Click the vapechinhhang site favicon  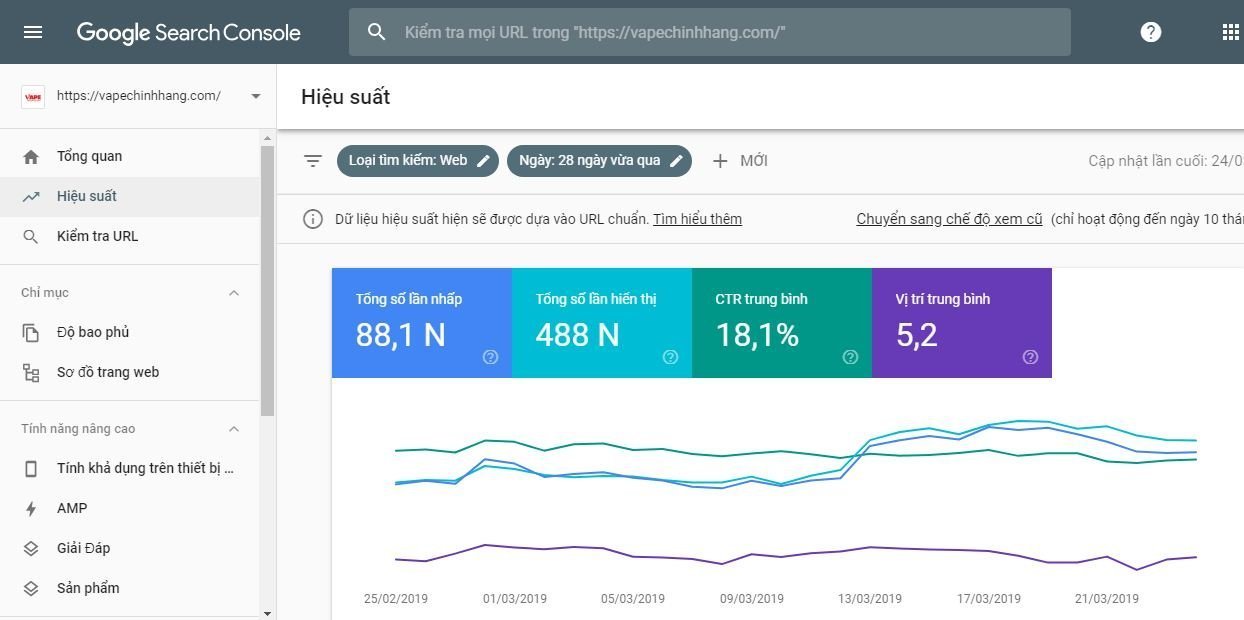(33, 96)
